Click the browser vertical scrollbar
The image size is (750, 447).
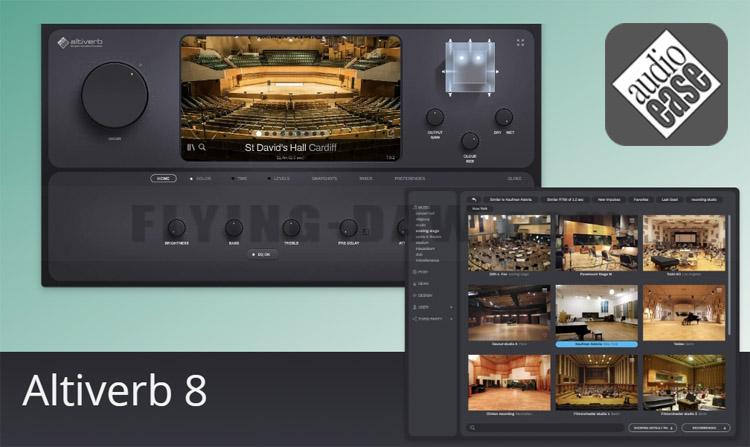tap(729, 275)
